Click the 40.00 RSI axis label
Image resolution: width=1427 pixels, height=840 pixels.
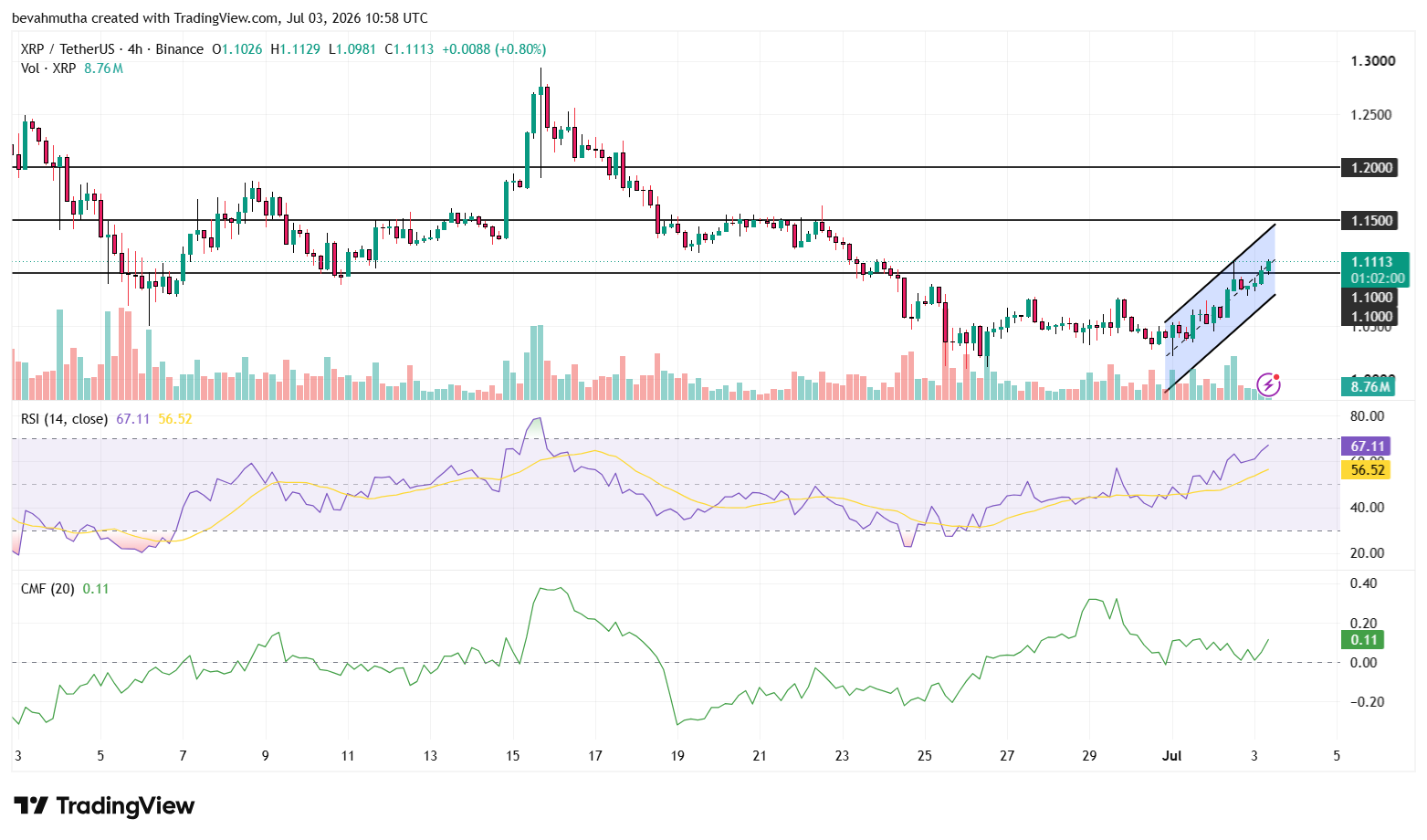1368,508
